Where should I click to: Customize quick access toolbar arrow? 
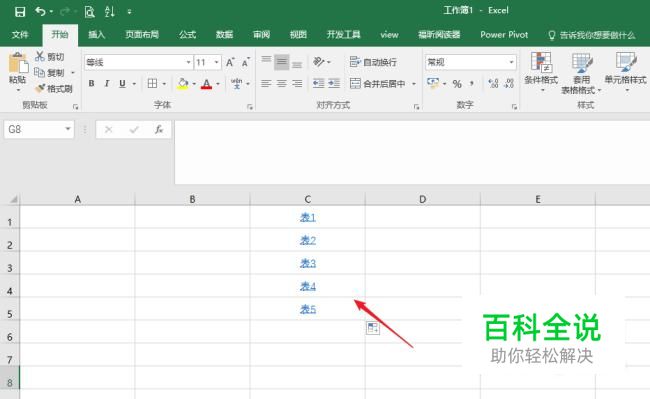pos(129,12)
